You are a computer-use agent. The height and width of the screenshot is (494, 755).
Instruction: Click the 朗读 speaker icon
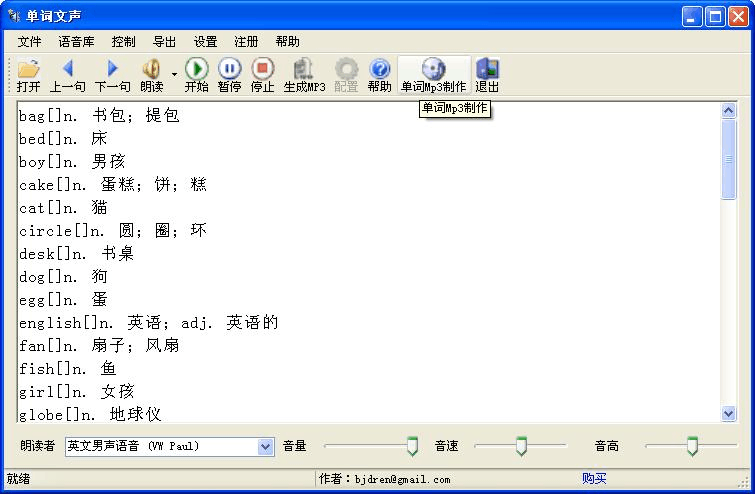(x=152, y=75)
